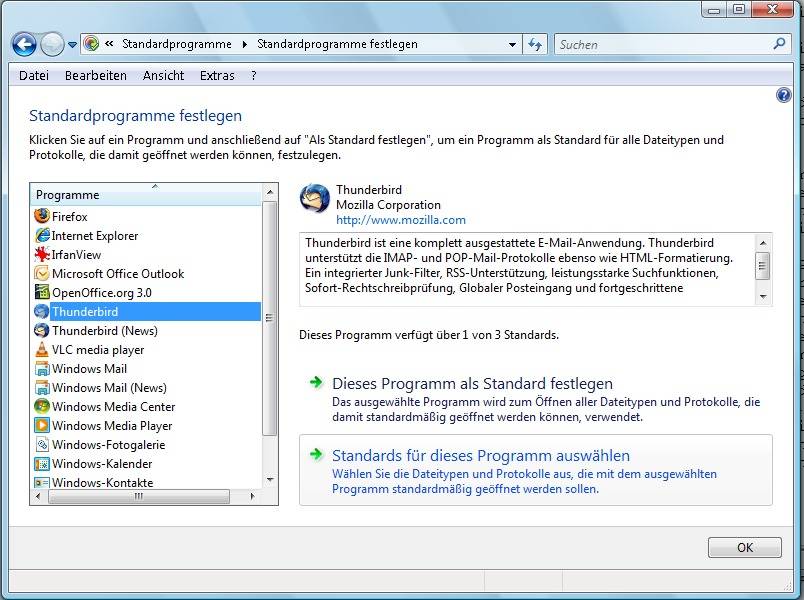This screenshot has width=804, height=600.
Task: Select 'IrfanView' in the program list
Action: point(76,255)
